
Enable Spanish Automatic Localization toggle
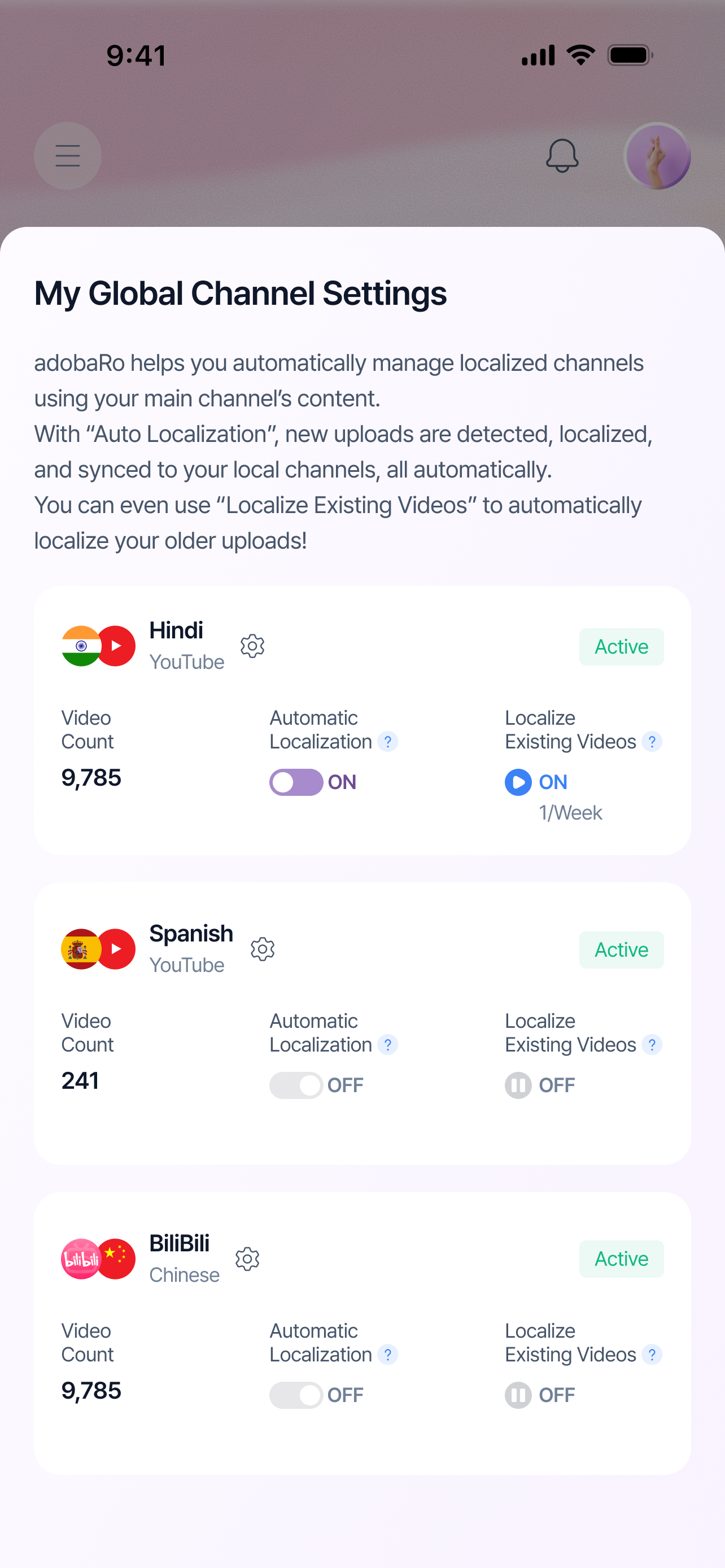[x=296, y=1085]
